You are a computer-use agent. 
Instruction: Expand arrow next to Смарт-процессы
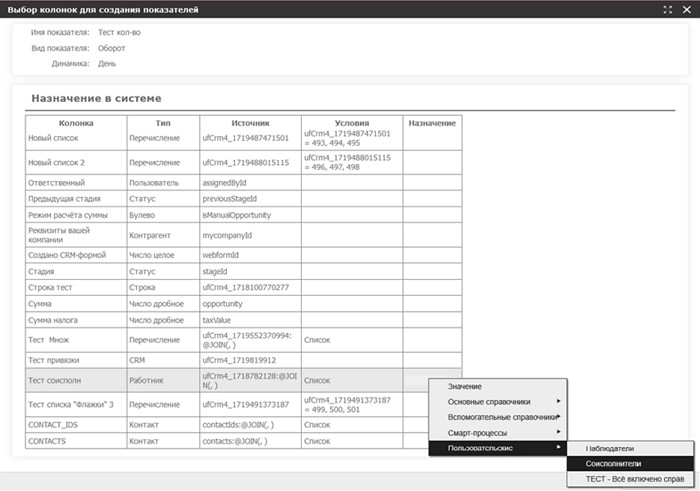point(558,432)
